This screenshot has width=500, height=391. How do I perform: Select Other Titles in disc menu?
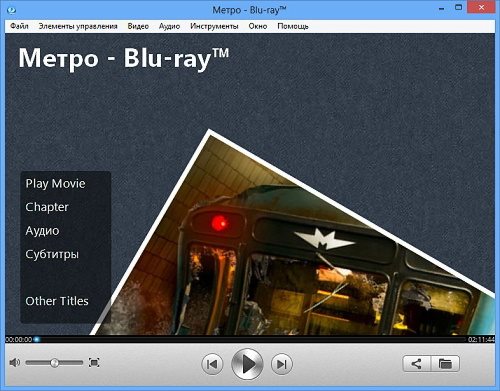tap(57, 301)
